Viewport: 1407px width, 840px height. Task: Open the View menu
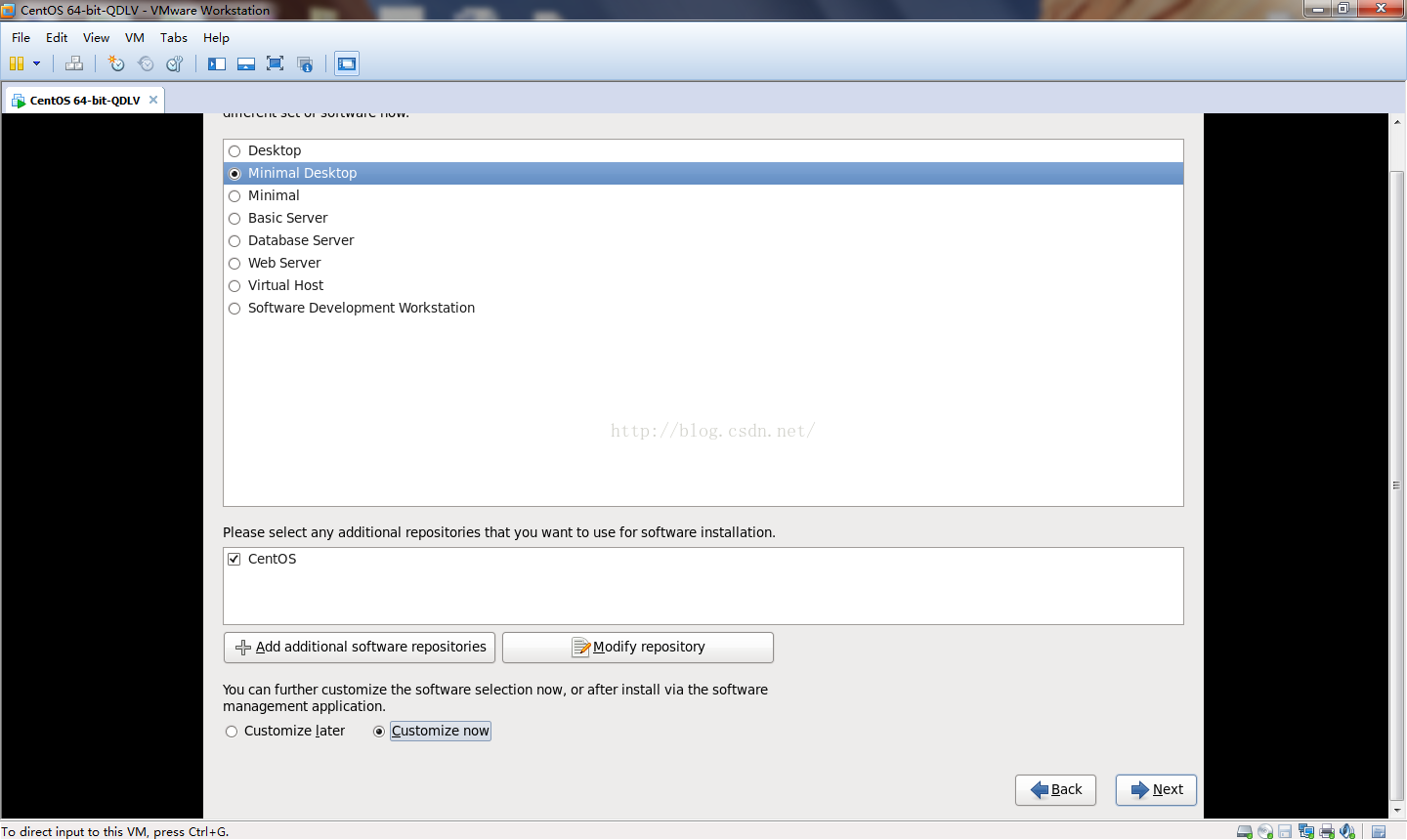(96, 37)
